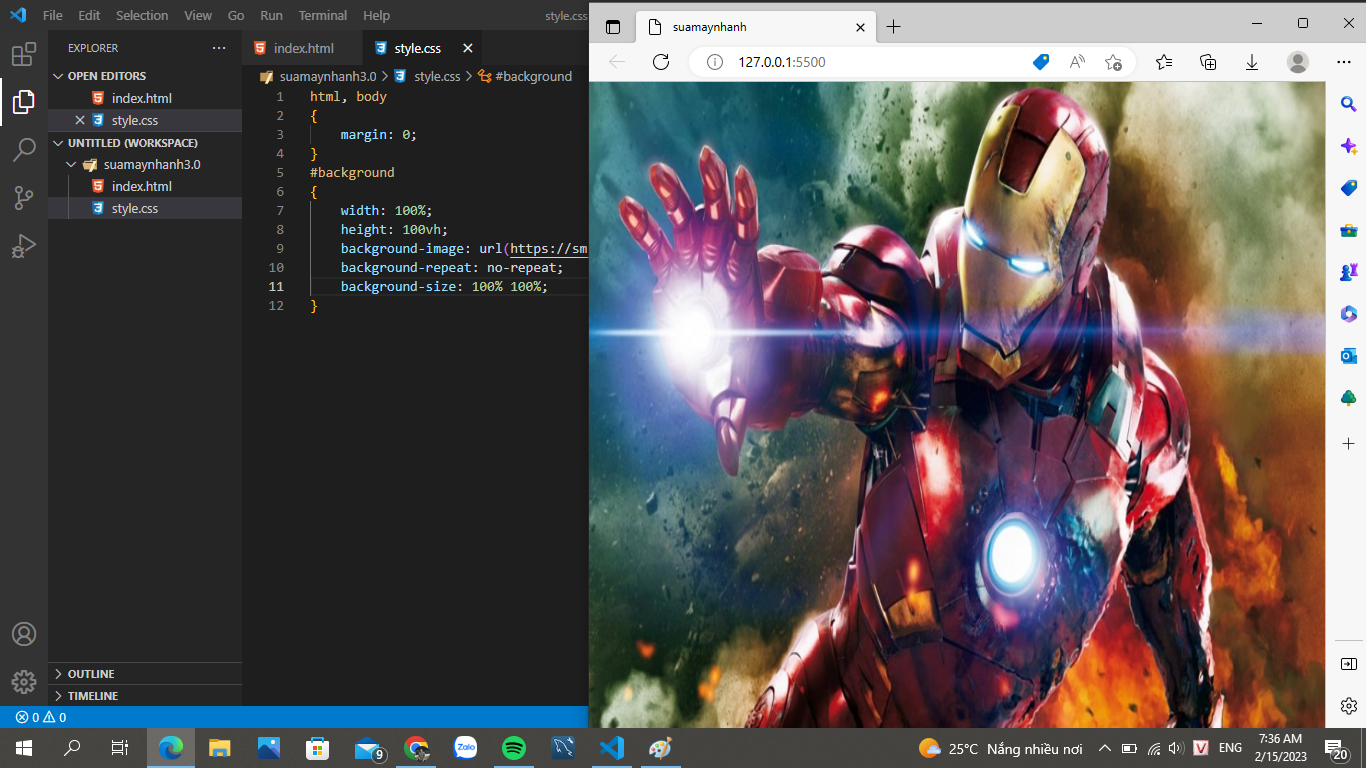Open the Source Control view

coord(24,198)
